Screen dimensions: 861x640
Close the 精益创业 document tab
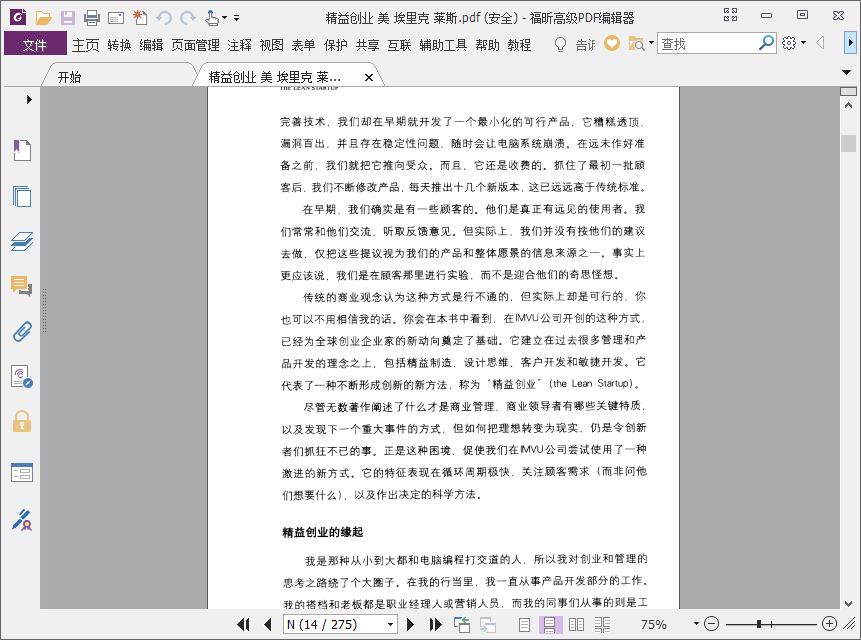pos(369,77)
